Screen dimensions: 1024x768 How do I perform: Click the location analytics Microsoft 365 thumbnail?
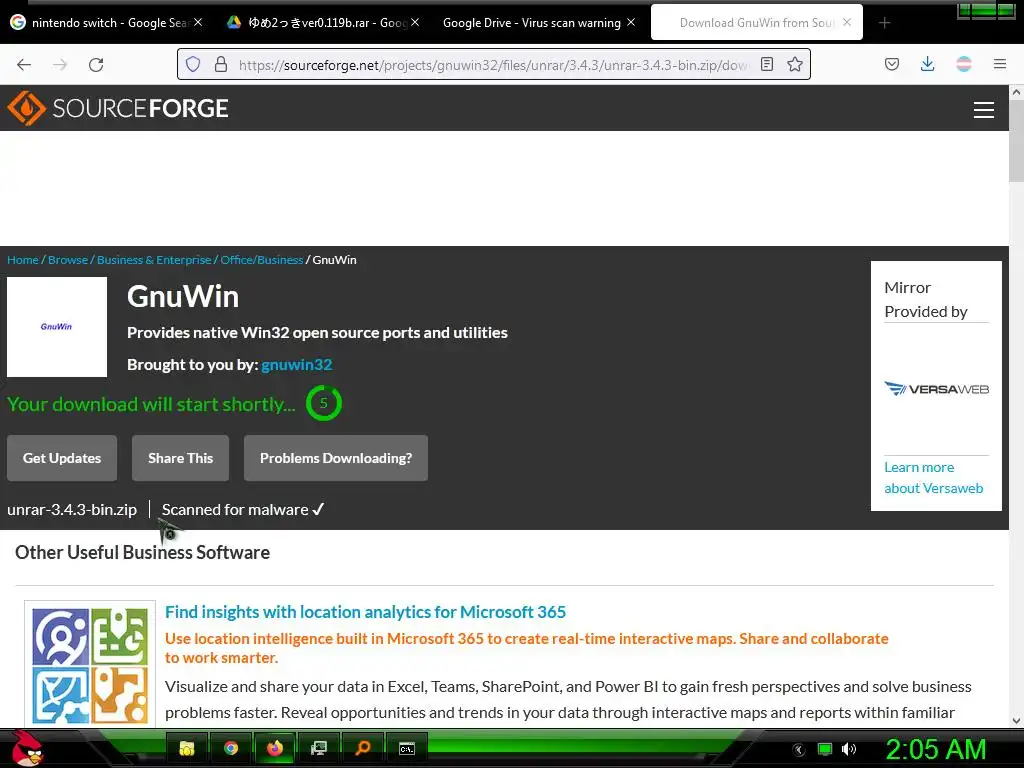click(90, 665)
